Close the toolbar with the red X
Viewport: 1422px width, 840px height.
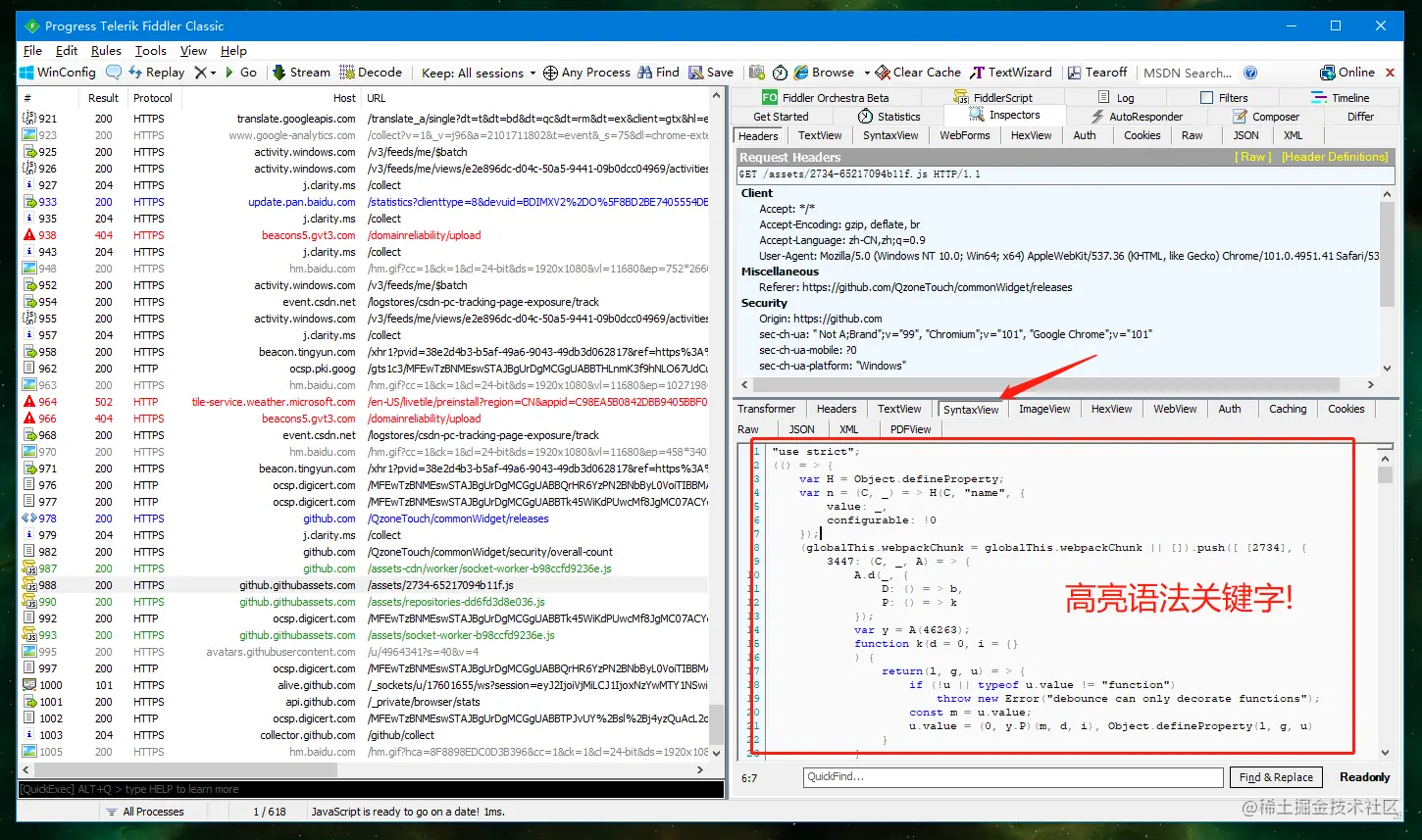pos(1390,73)
